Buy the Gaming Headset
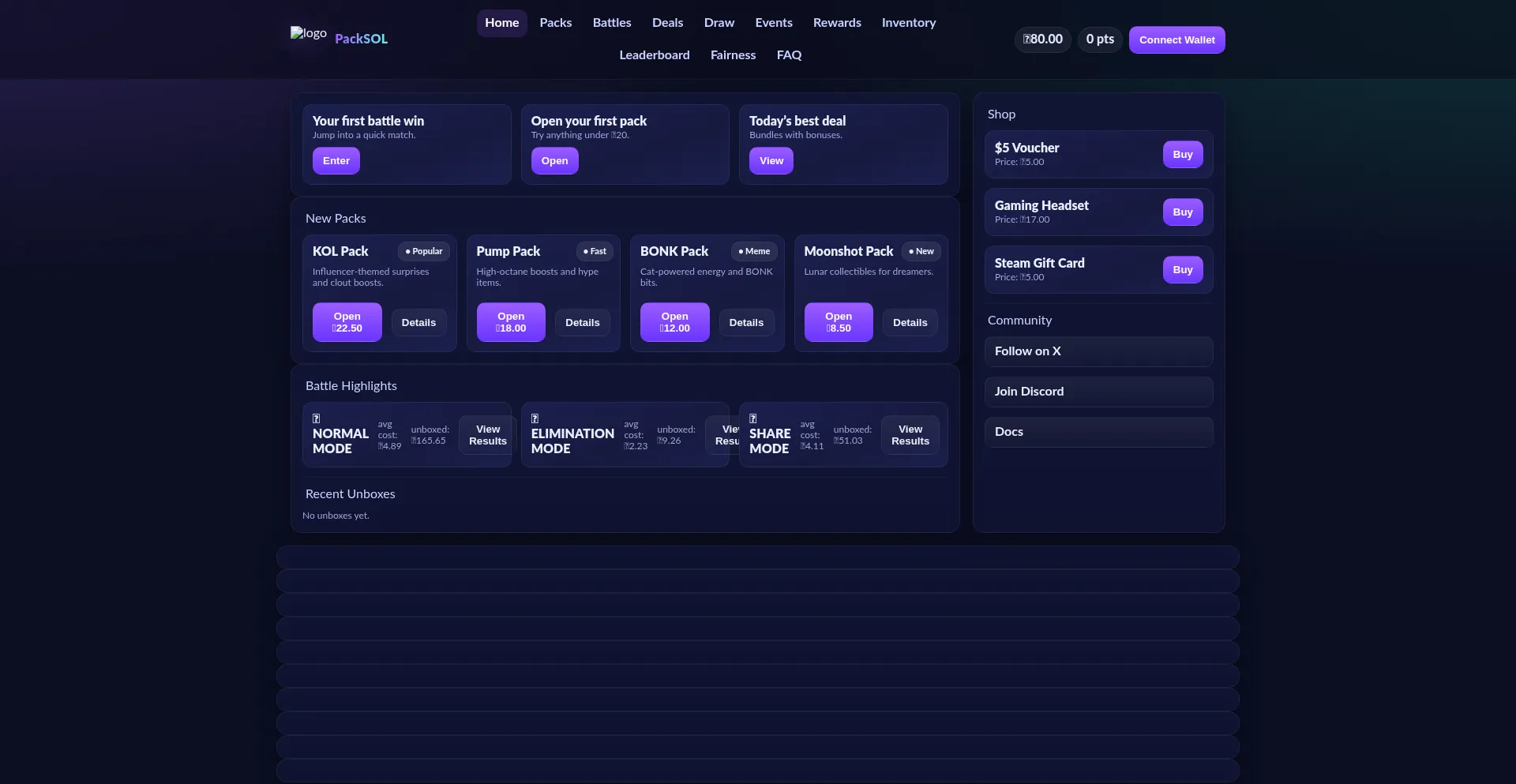 click(1182, 212)
